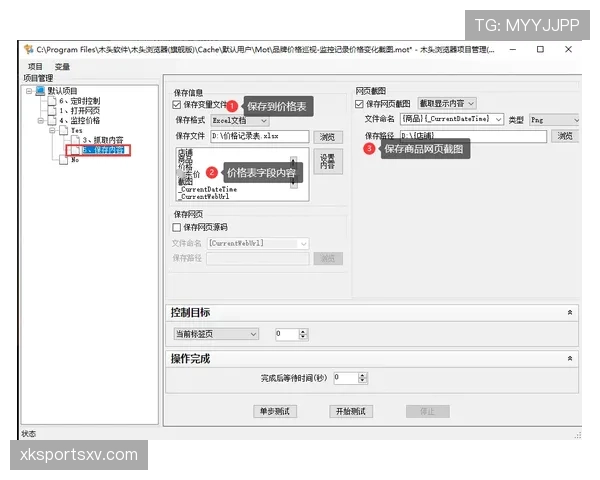Image resolution: width=600 pixels, height=480 pixels.
Task: Click 浏览 next to screenshot 保存路径
Action: pyautogui.click(x=565, y=136)
